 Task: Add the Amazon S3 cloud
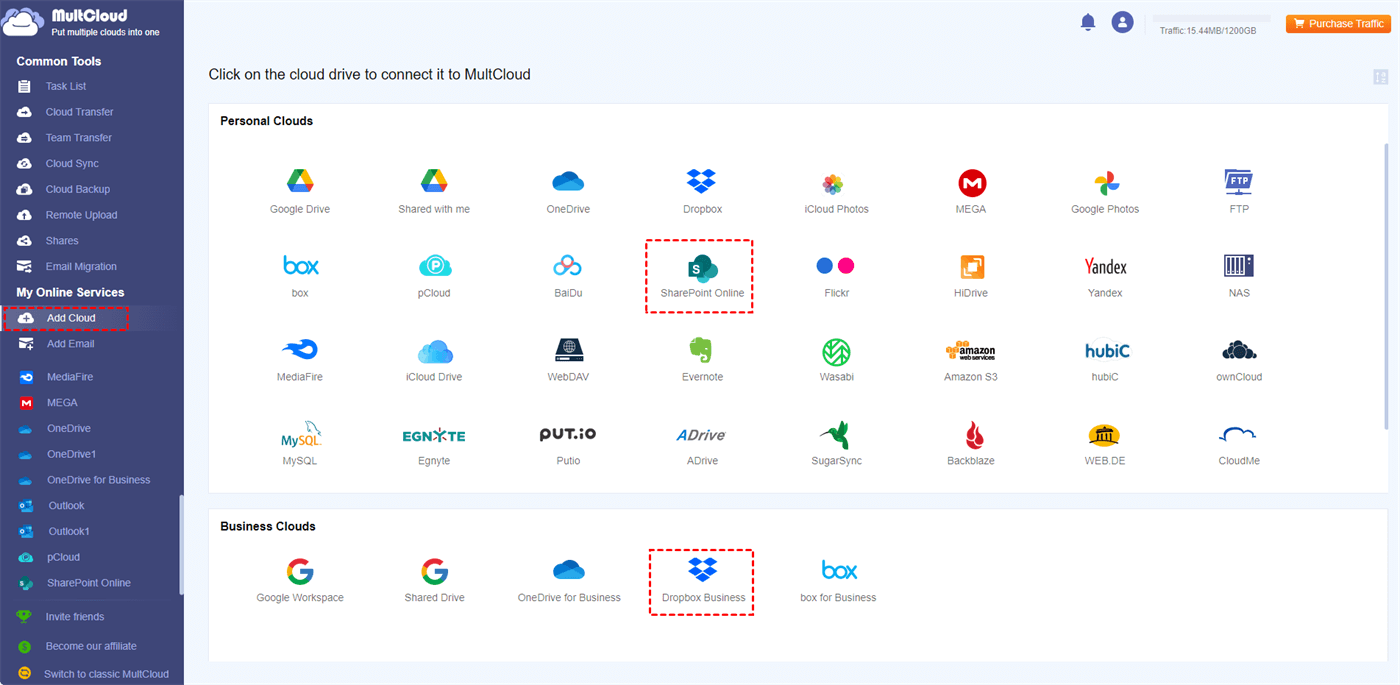point(971,359)
